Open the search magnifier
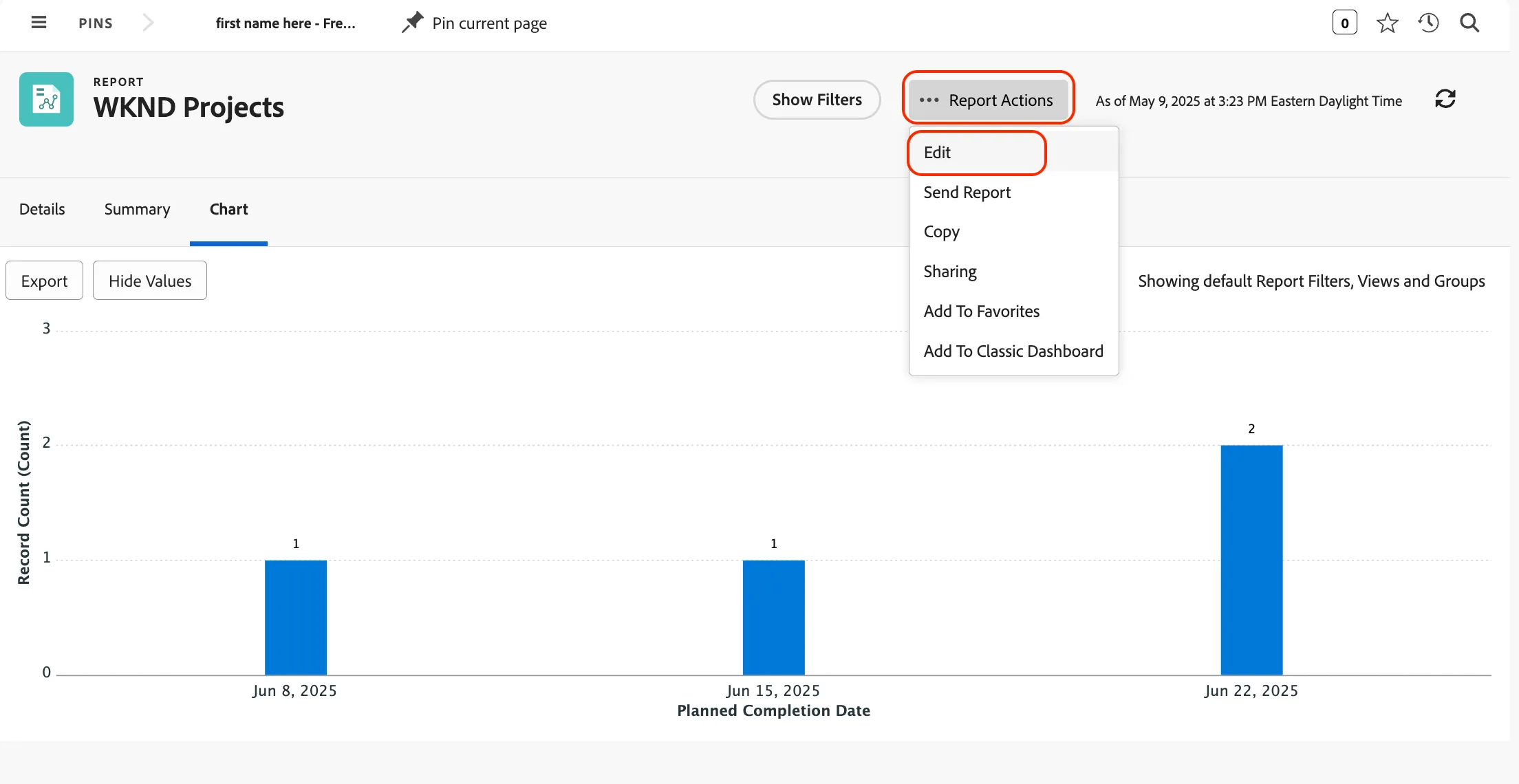Image resolution: width=1519 pixels, height=784 pixels. (x=1469, y=23)
